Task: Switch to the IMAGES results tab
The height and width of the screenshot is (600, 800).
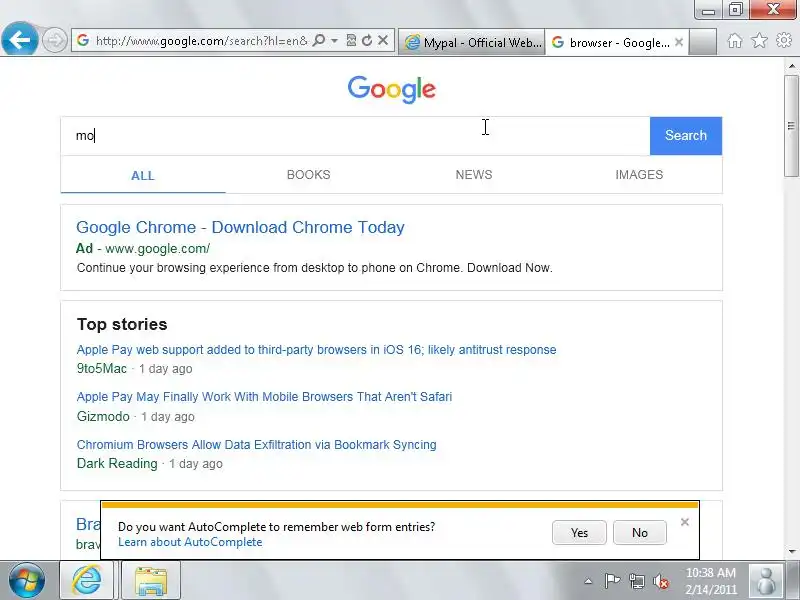Action: point(639,175)
